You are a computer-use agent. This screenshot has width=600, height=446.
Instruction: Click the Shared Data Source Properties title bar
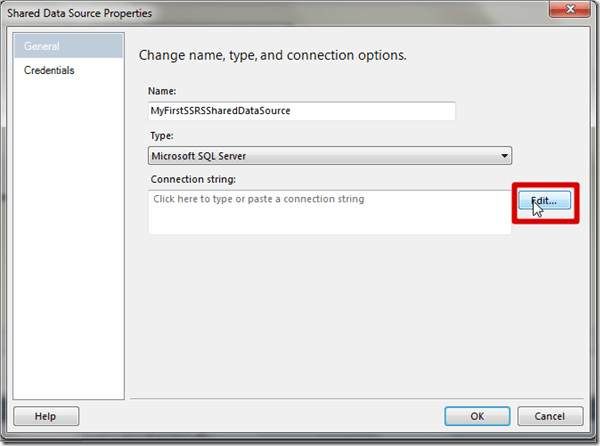[250, 10]
